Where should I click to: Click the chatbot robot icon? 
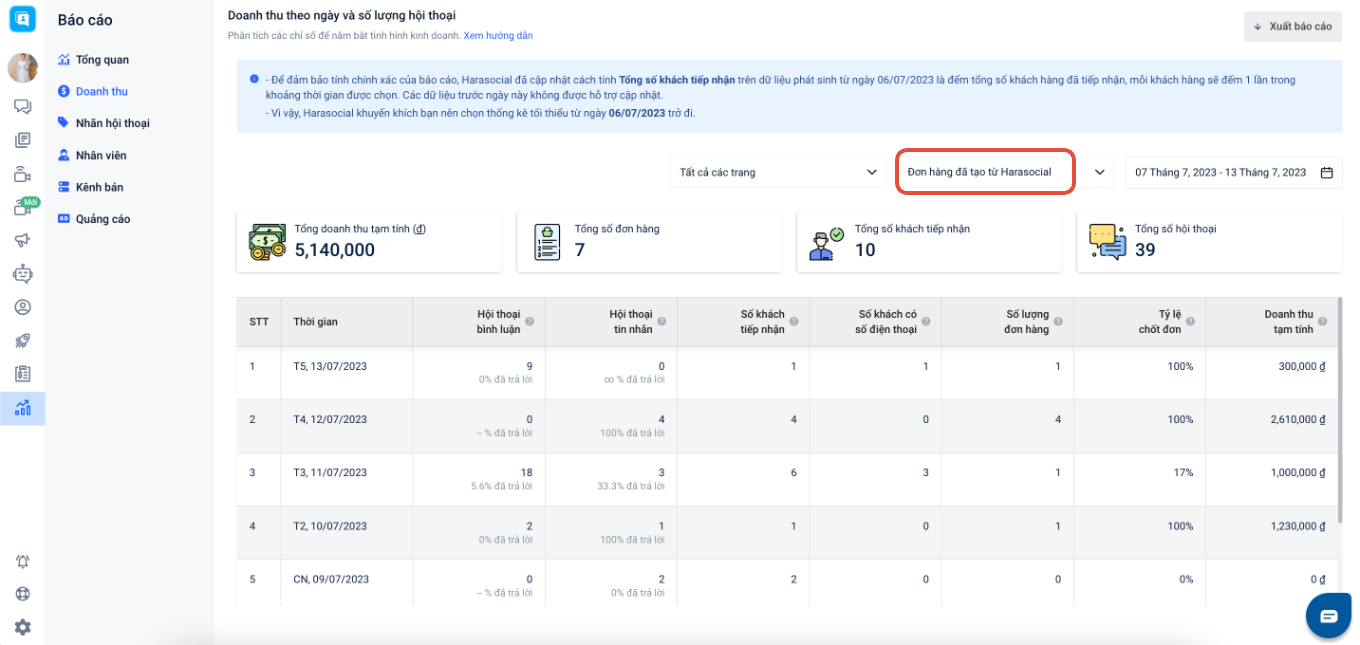pos(22,273)
